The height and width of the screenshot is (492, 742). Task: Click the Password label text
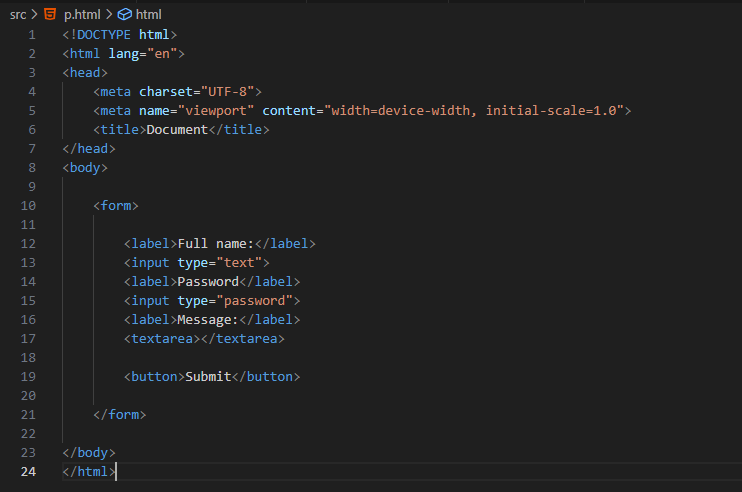click(208, 281)
